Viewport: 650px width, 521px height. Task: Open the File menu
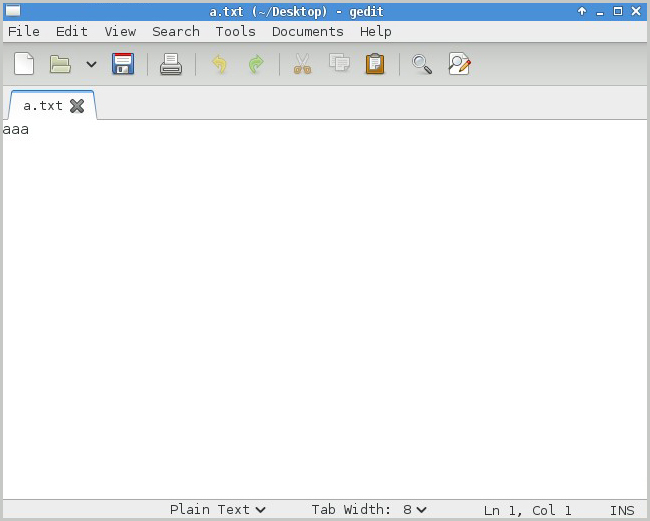pos(24,31)
